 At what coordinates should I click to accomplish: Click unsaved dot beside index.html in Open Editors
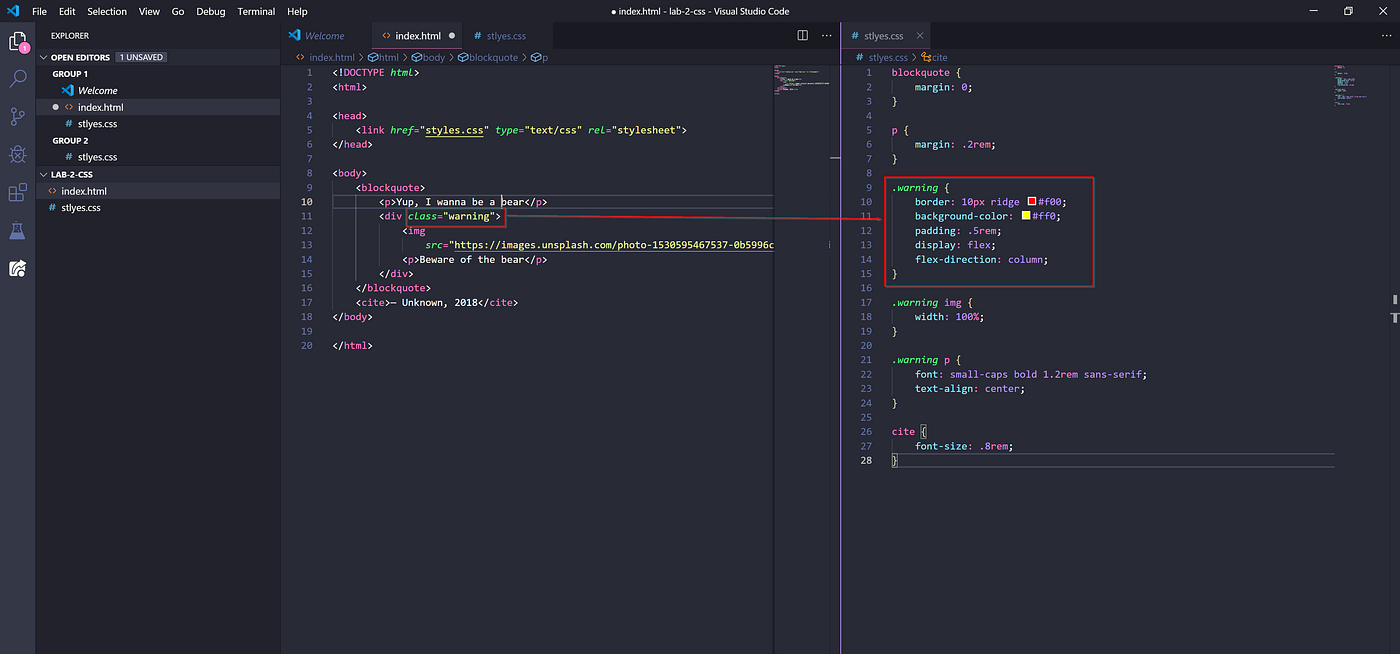(x=56, y=107)
